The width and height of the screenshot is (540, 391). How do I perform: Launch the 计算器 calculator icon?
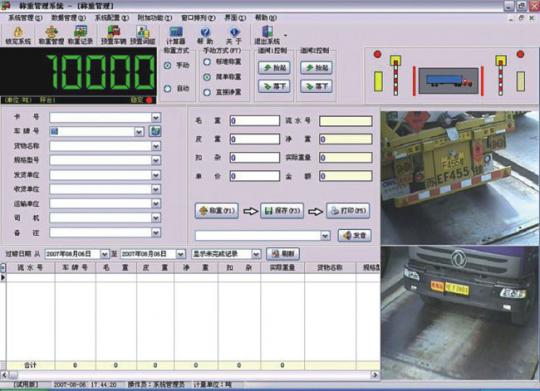point(176,32)
